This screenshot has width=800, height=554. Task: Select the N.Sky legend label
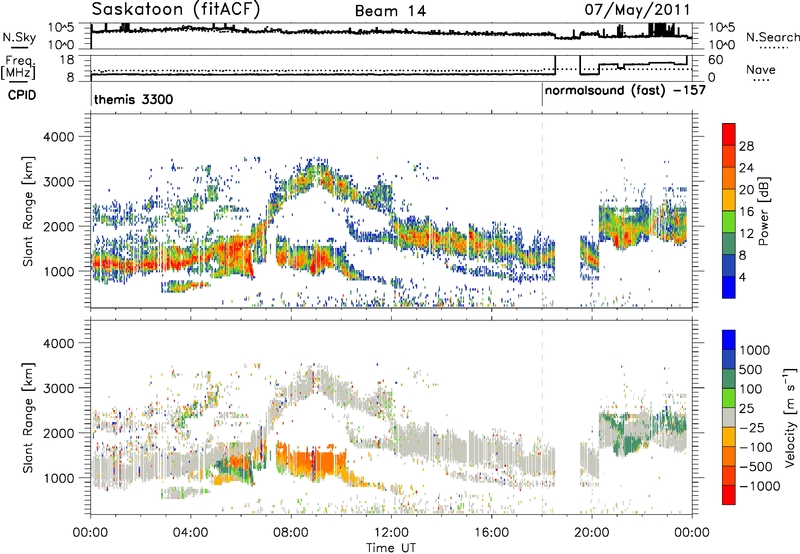pos(19,37)
